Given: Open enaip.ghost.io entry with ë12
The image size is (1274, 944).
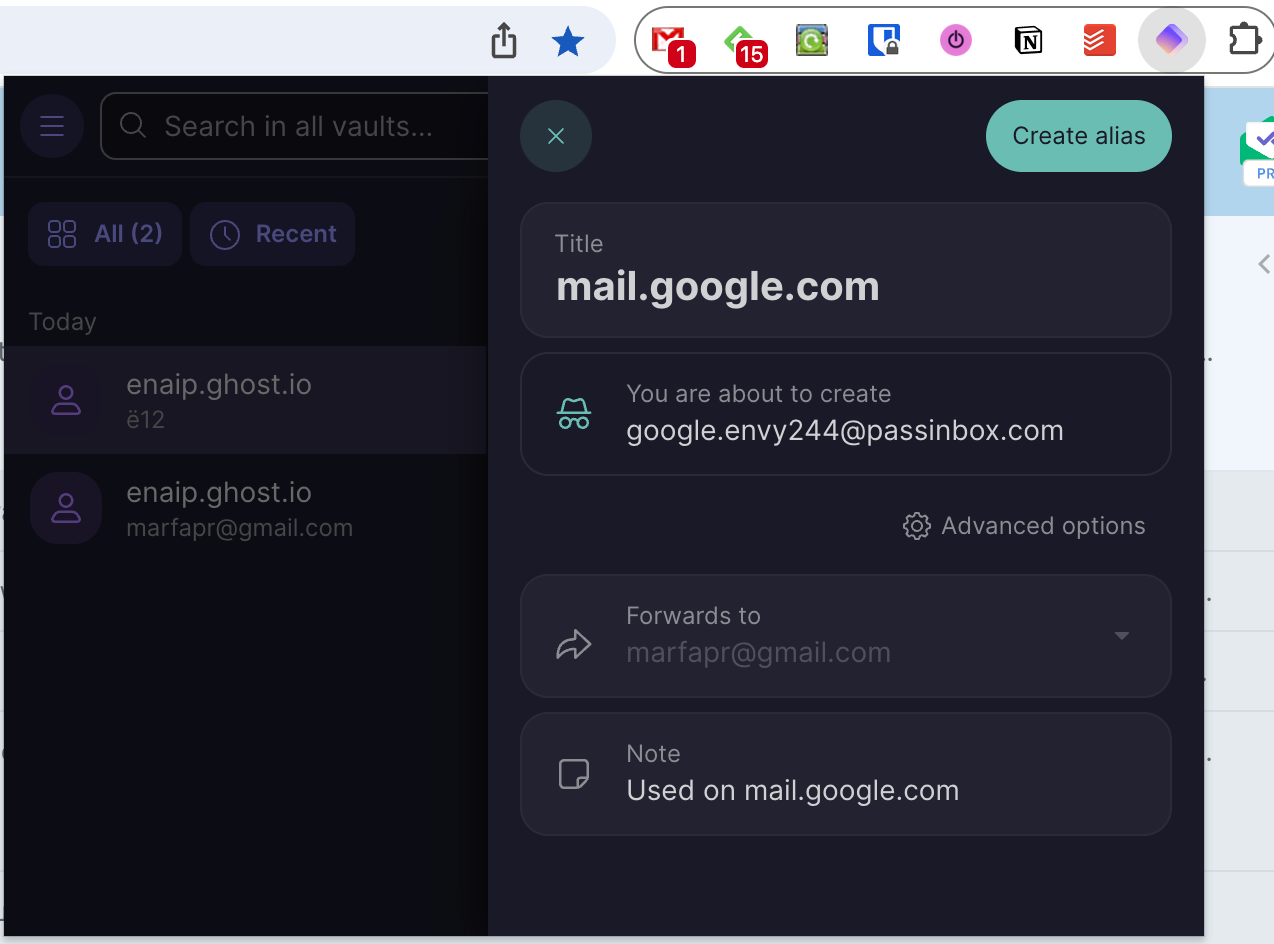Looking at the screenshot, I should [245, 400].
